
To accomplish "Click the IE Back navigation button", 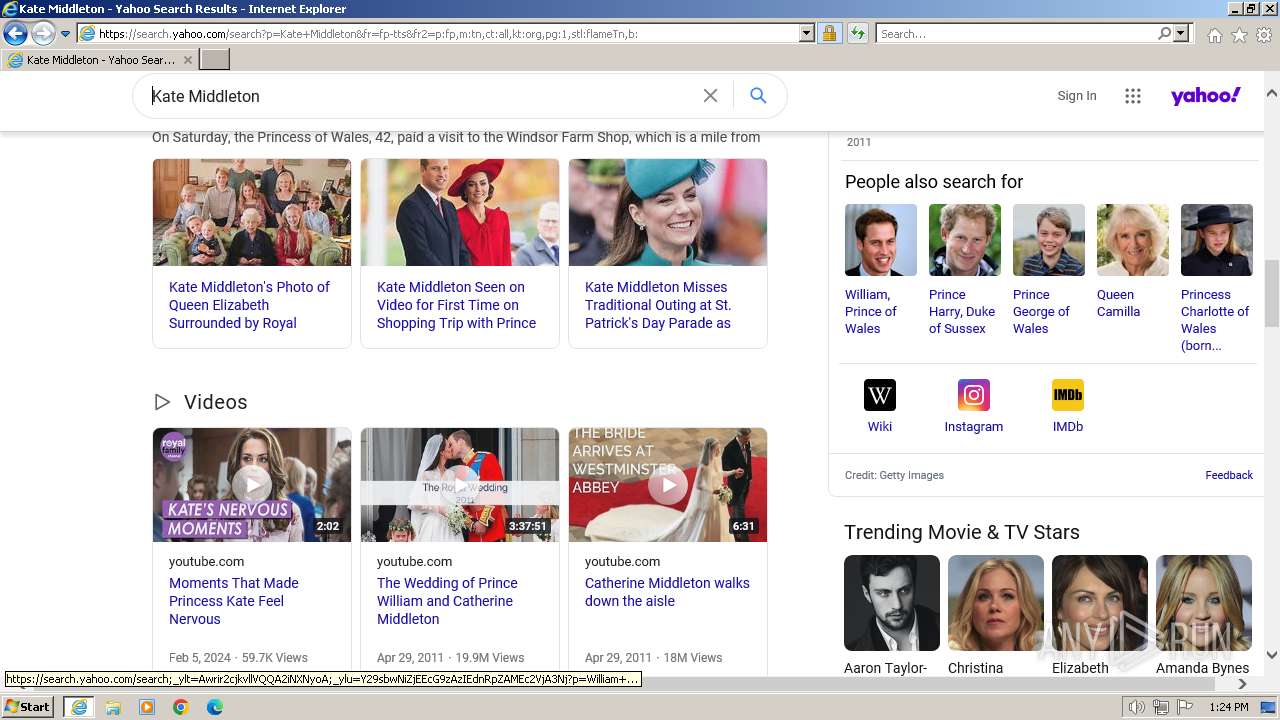I will (x=15, y=34).
